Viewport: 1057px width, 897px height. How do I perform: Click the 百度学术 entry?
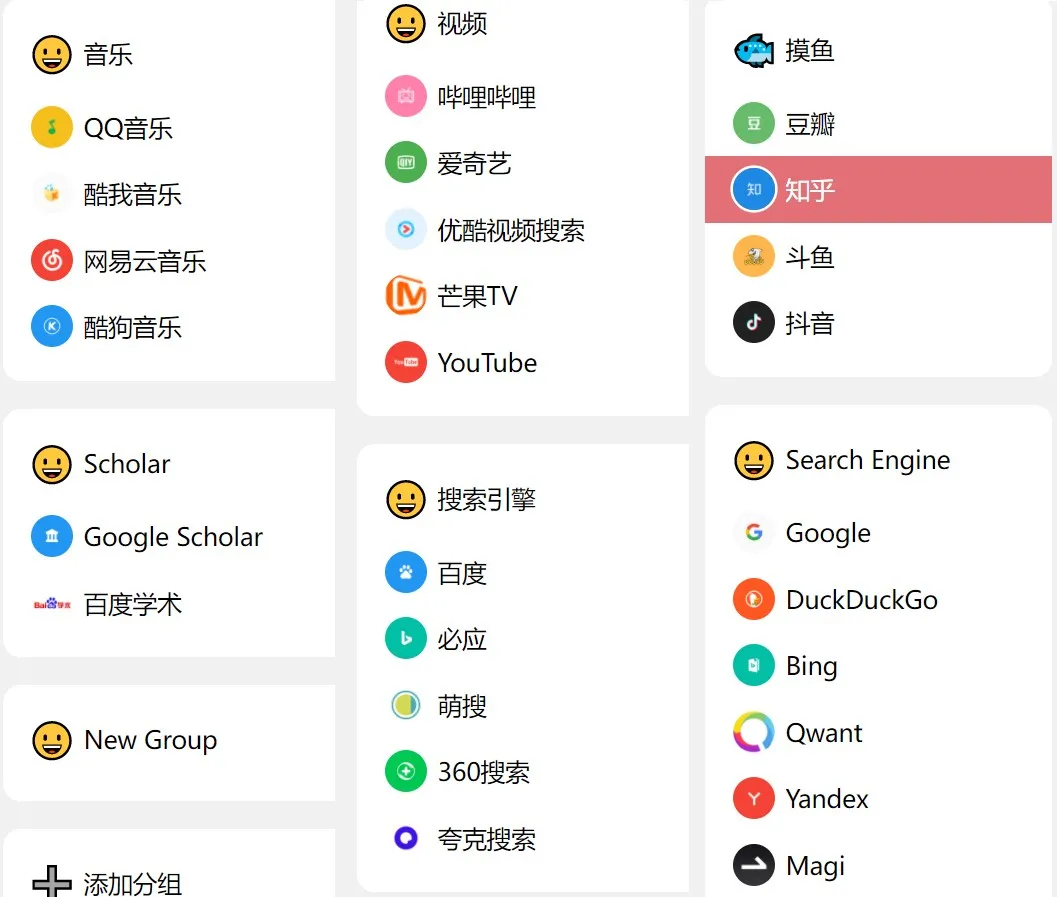(107, 604)
